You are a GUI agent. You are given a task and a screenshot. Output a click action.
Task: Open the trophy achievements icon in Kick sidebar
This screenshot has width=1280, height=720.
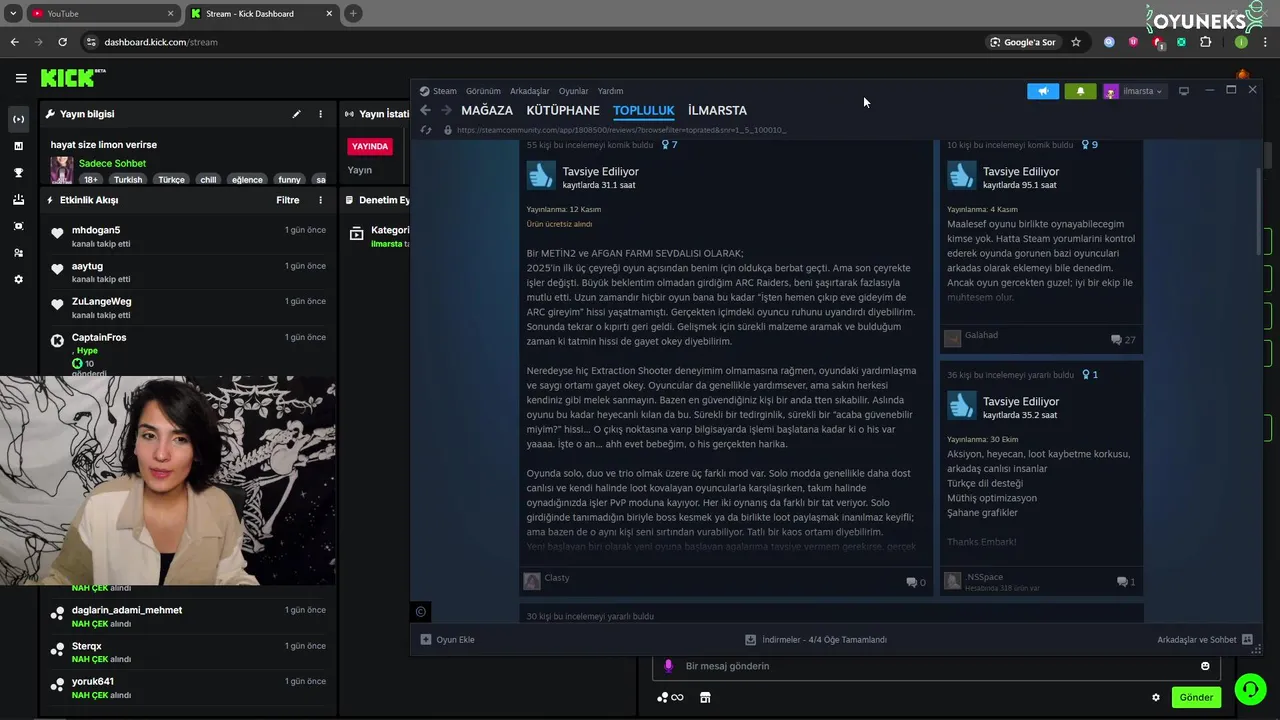point(18,173)
